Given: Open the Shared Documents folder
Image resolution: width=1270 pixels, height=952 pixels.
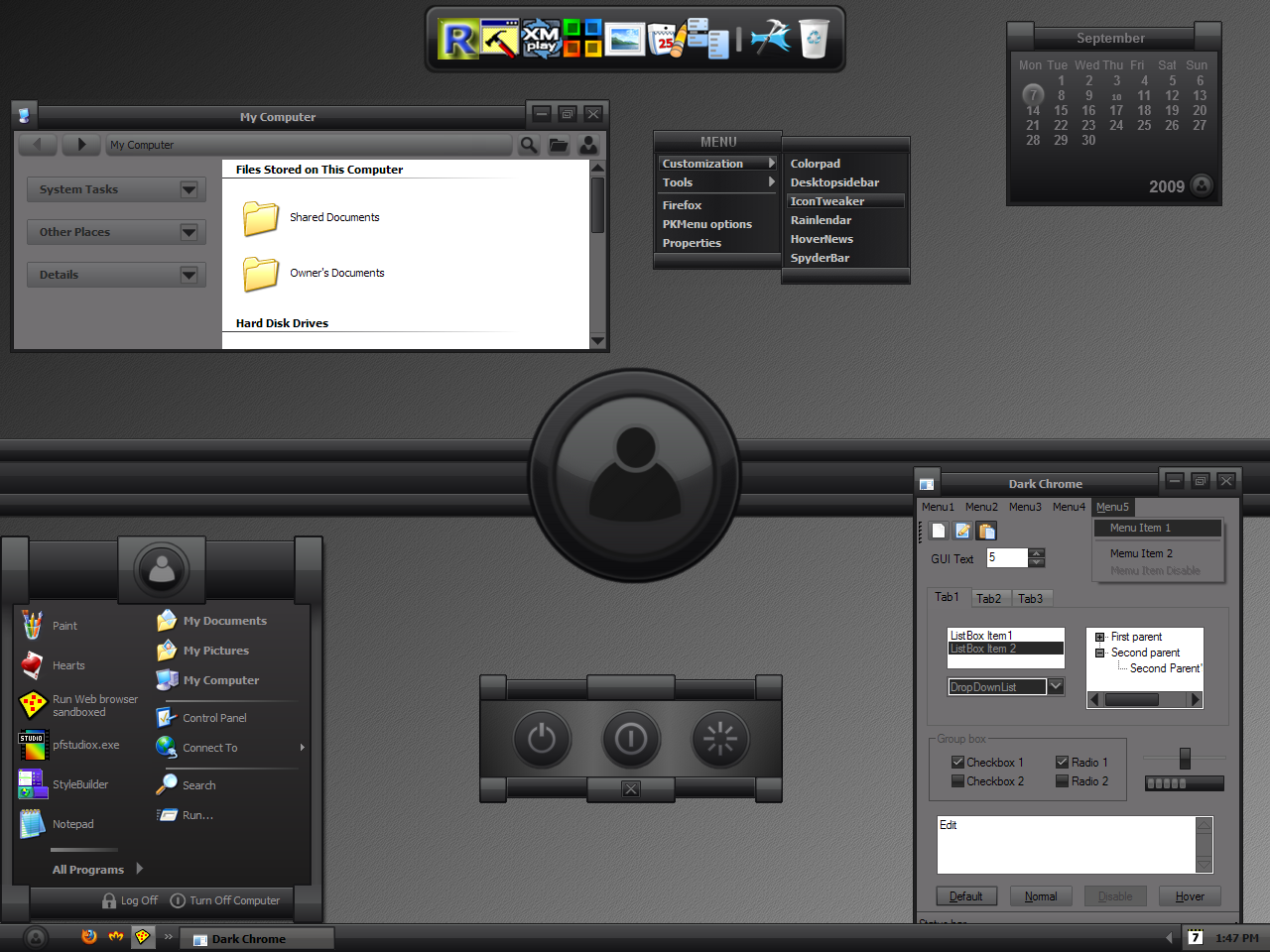Looking at the screenshot, I should point(312,218).
